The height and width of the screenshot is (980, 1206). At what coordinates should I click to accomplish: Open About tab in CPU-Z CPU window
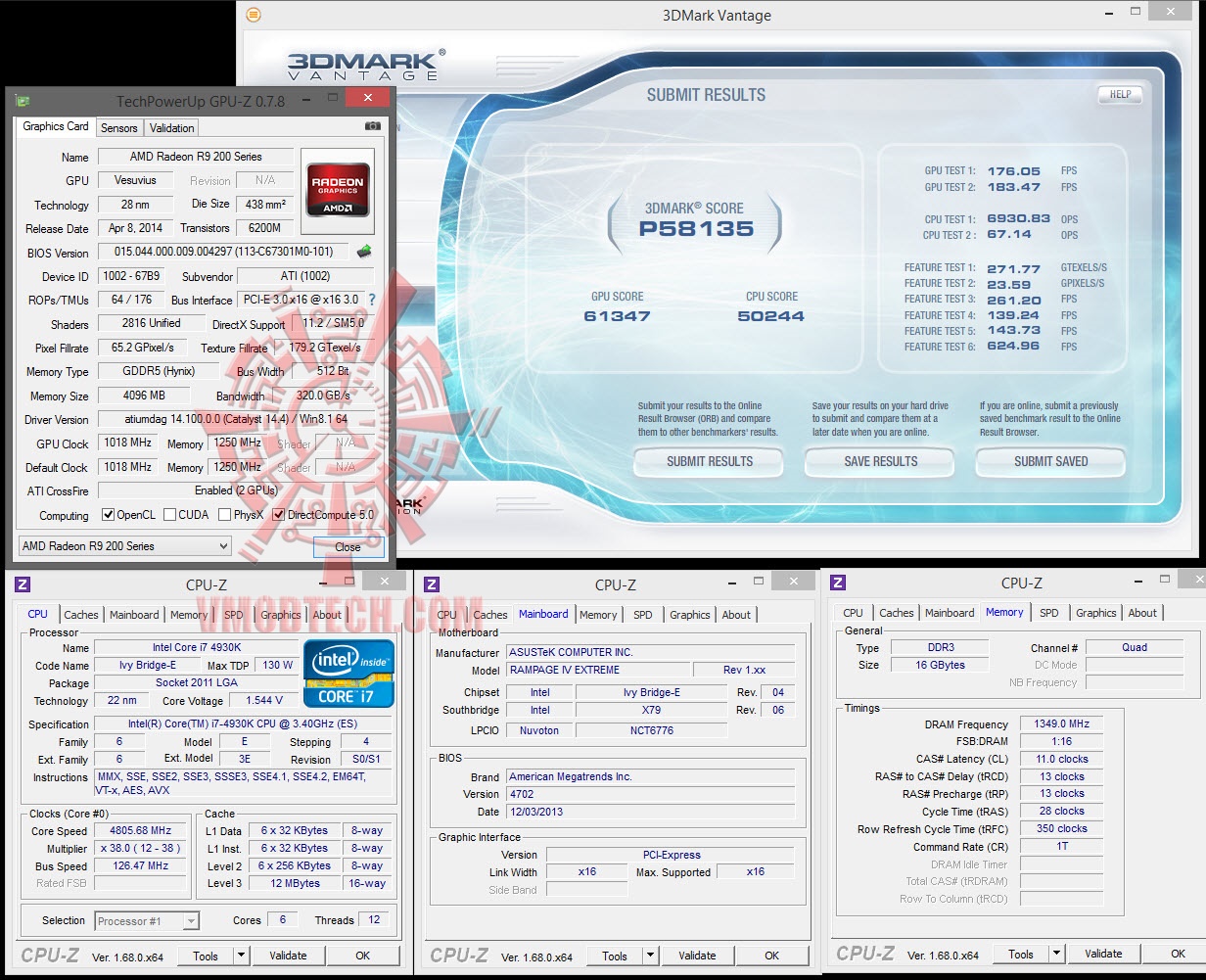[x=327, y=615]
